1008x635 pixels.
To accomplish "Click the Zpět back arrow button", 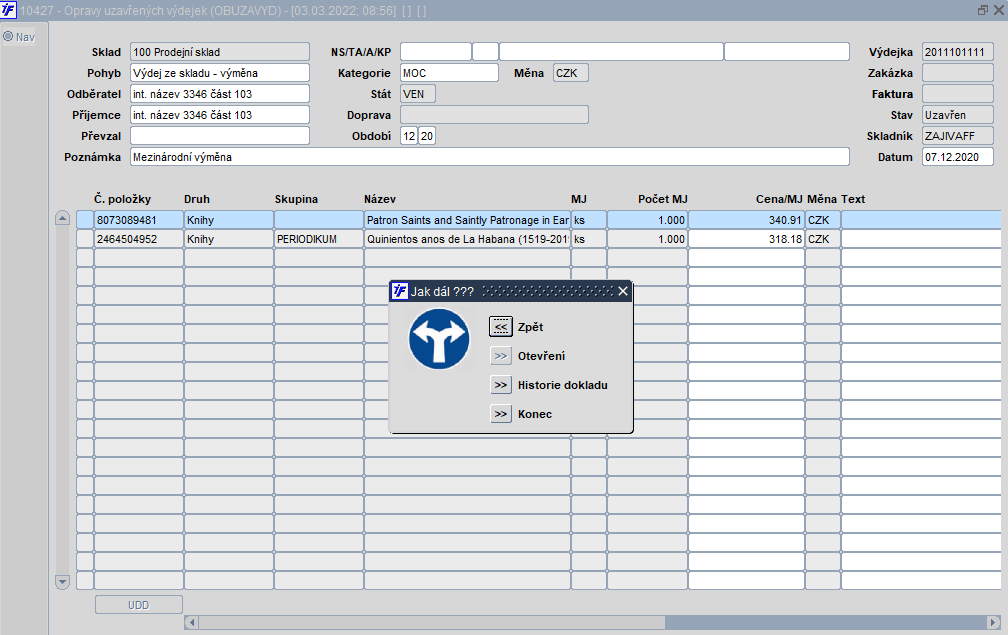I will [501, 326].
